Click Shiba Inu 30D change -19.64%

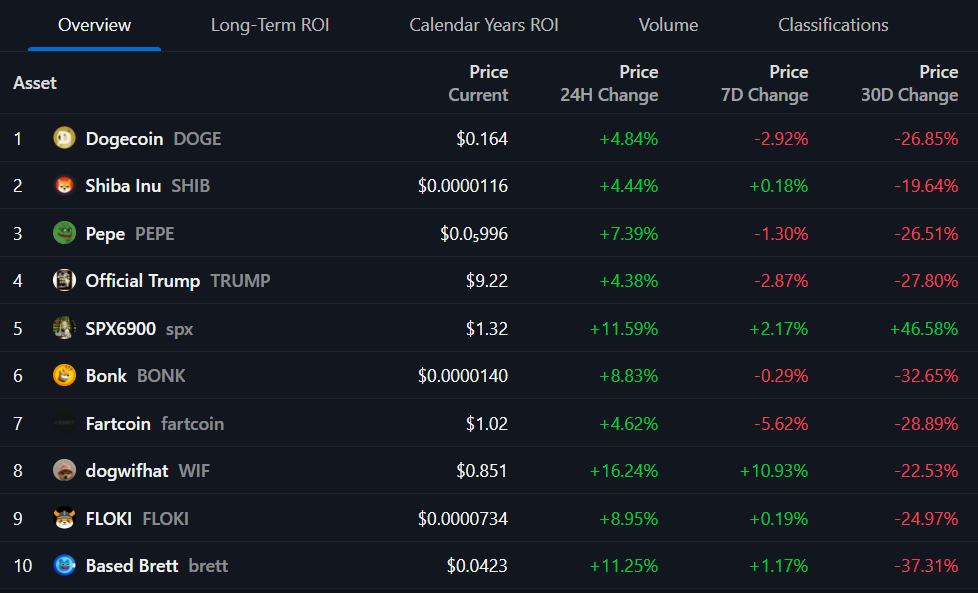click(x=926, y=186)
